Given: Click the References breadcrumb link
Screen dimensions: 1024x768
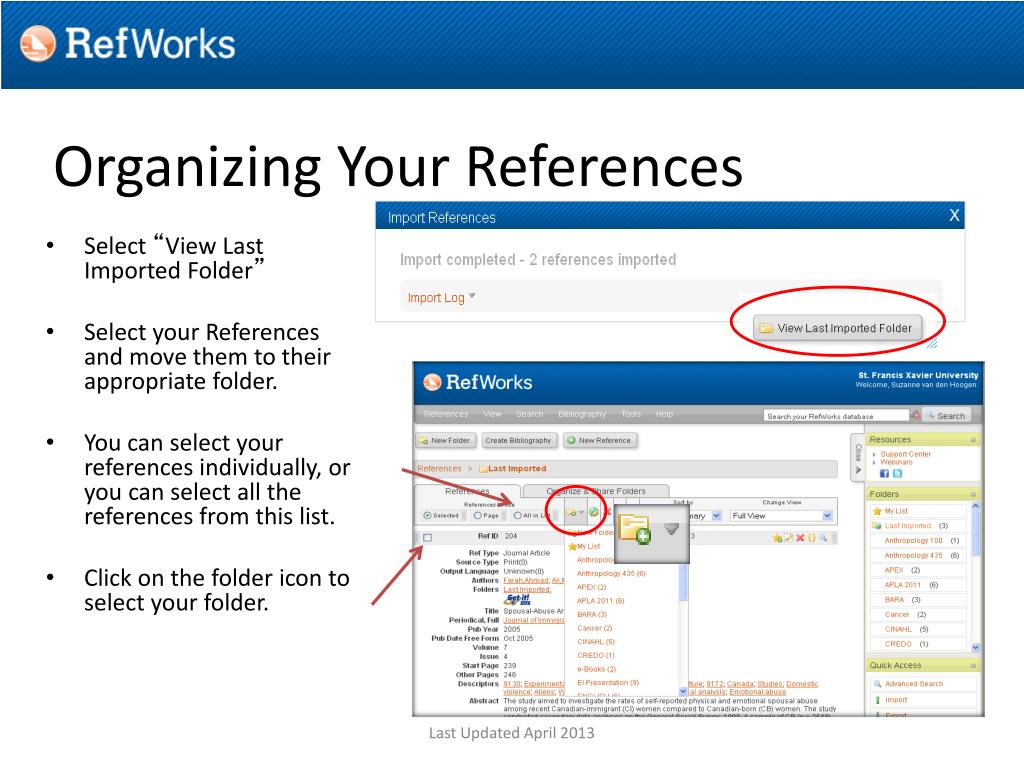Looking at the screenshot, I should point(439,469).
